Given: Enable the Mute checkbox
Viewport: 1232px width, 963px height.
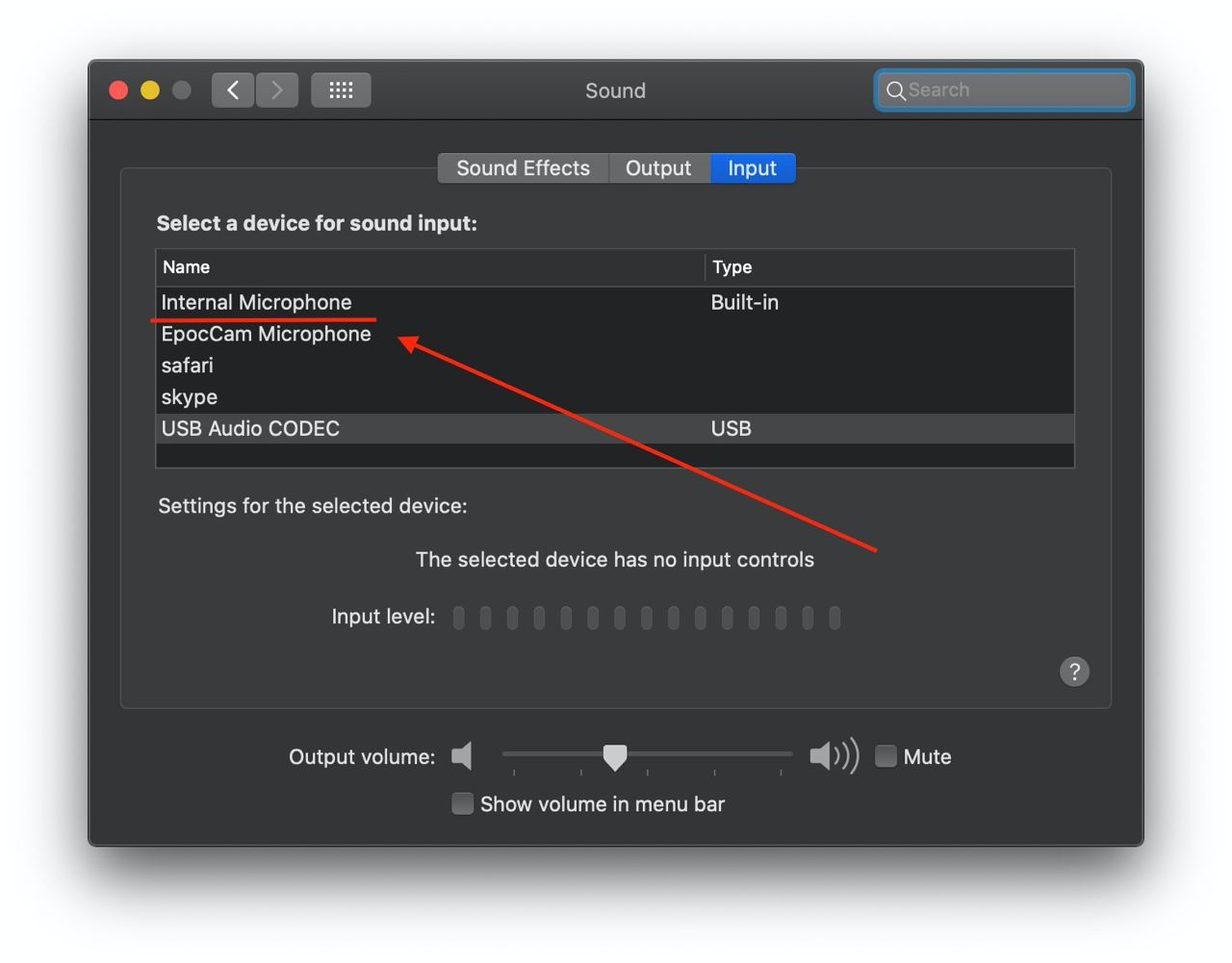Looking at the screenshot, I should click(x=885, y=756).
